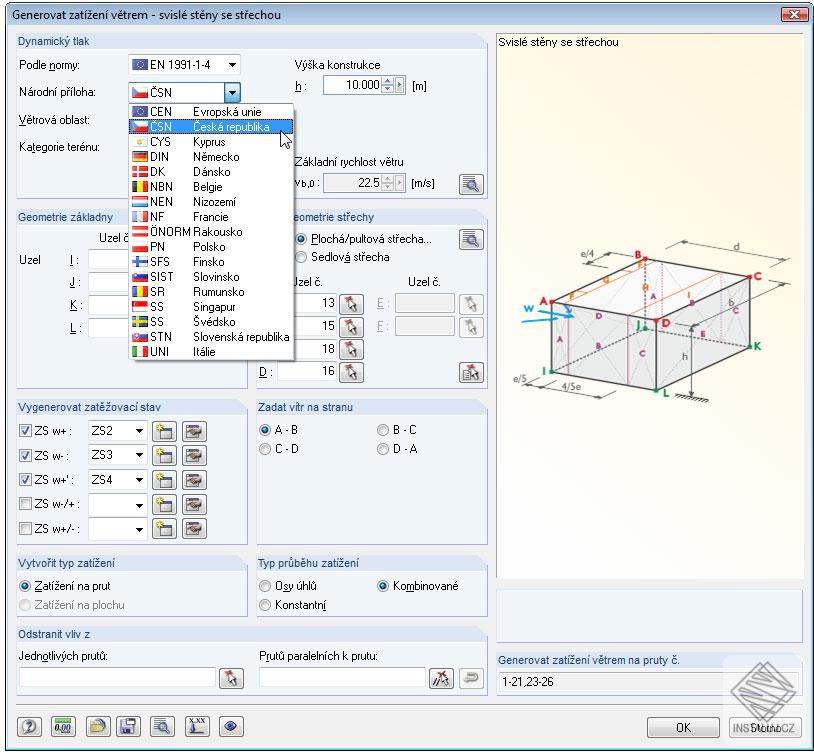The image size is (814, 755).
Task: Pick node D graphically with the arrow-pin icon
Action: pyautogui.click(x=350, y=371)
